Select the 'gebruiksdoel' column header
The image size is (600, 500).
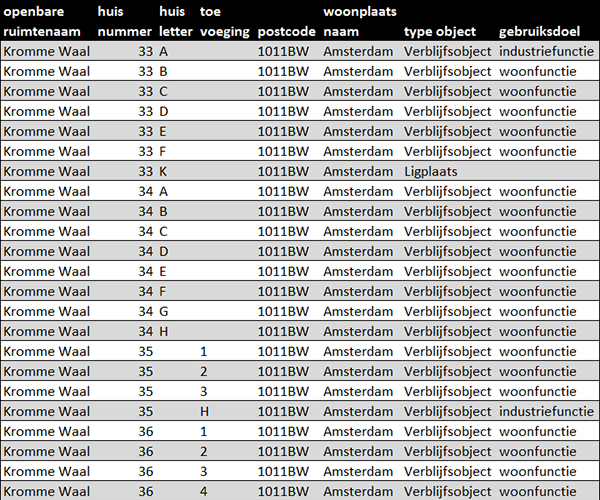(x=539, y=31)
